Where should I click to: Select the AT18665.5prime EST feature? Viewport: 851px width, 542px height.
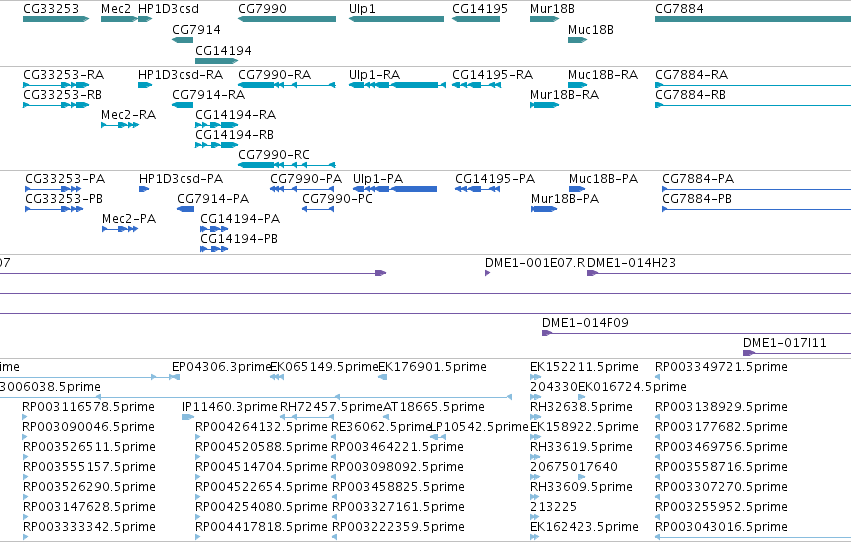386,417
